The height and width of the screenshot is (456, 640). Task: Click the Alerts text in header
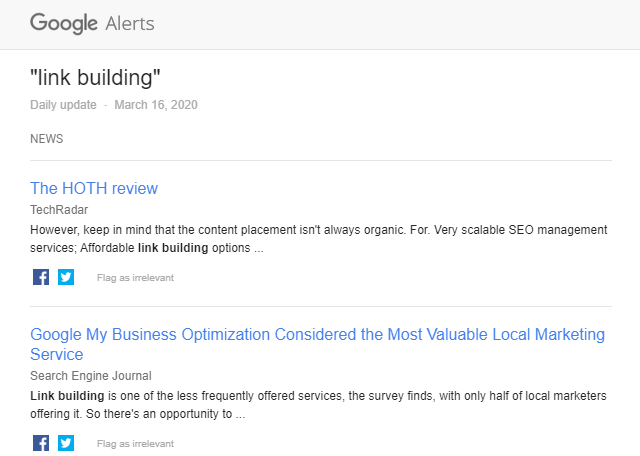coord(128,23)
